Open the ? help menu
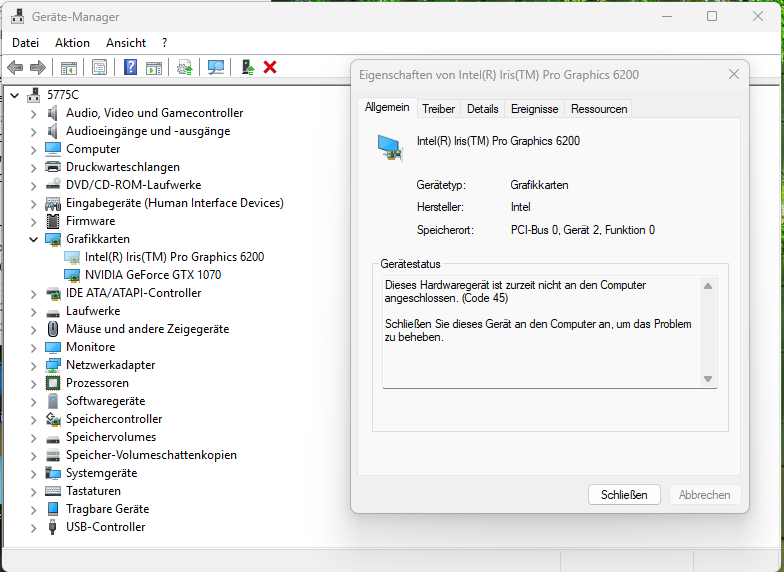Viewport: 784px width, 572px height. click(164, 43)
